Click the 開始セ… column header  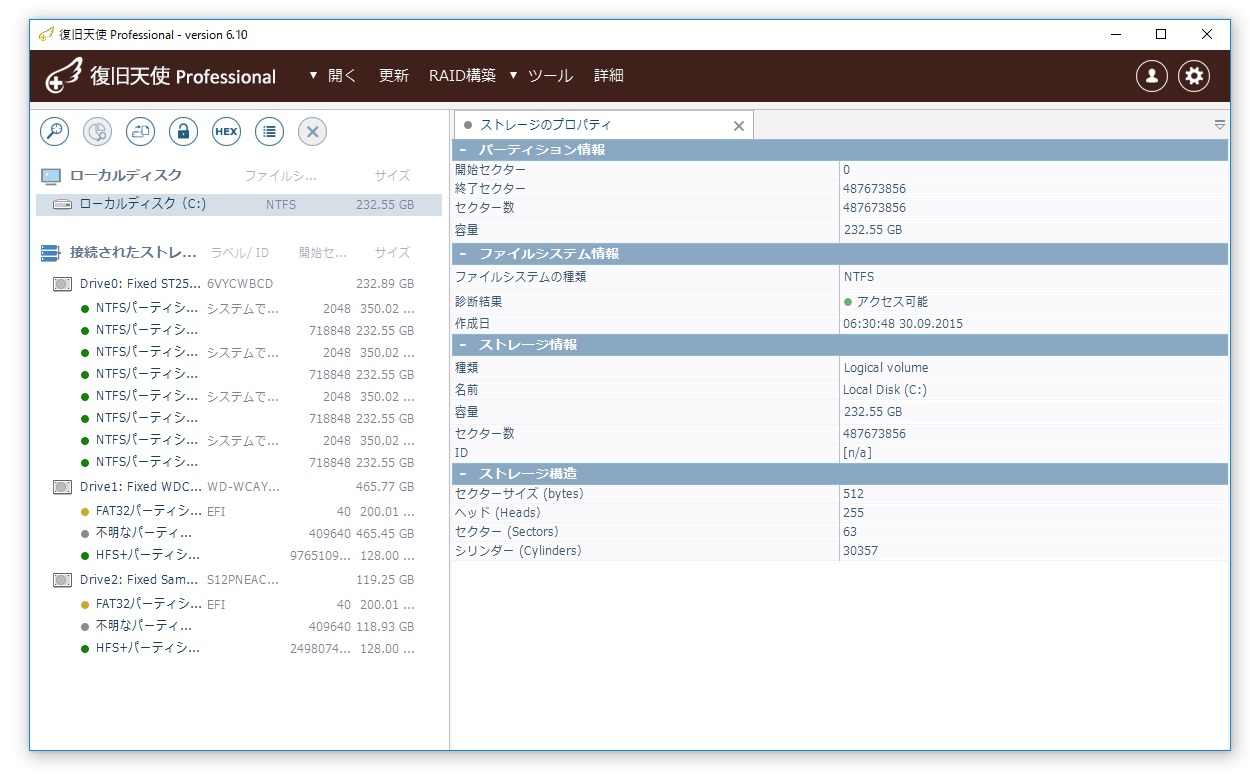[323, 253]
